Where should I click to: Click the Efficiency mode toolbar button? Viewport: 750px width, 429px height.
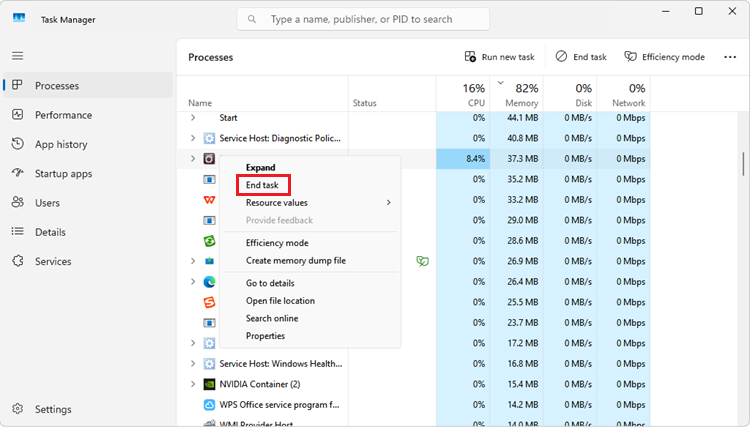(x=664, y=57)
